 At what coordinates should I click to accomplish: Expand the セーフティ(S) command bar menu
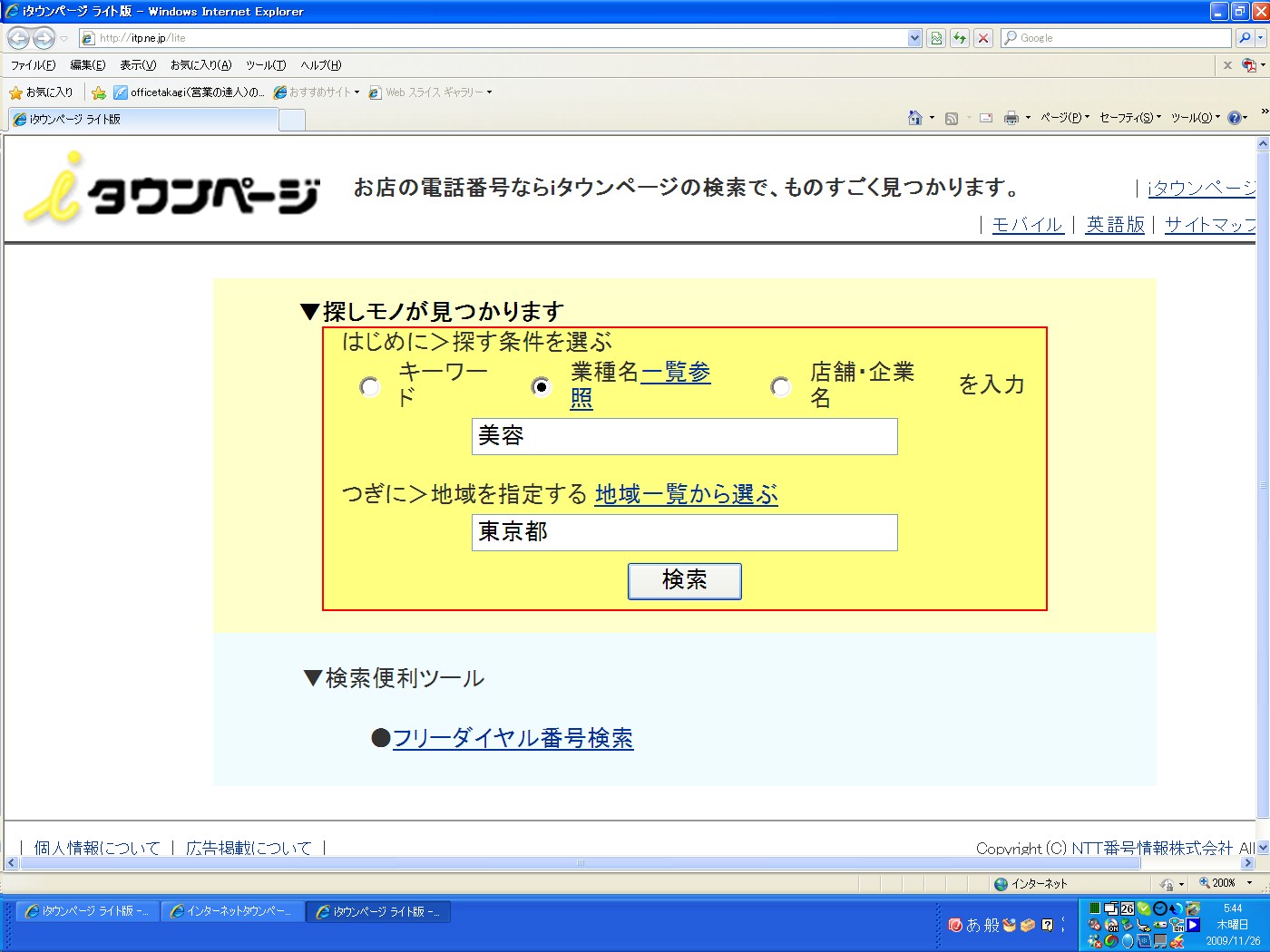coord(1130,118)
